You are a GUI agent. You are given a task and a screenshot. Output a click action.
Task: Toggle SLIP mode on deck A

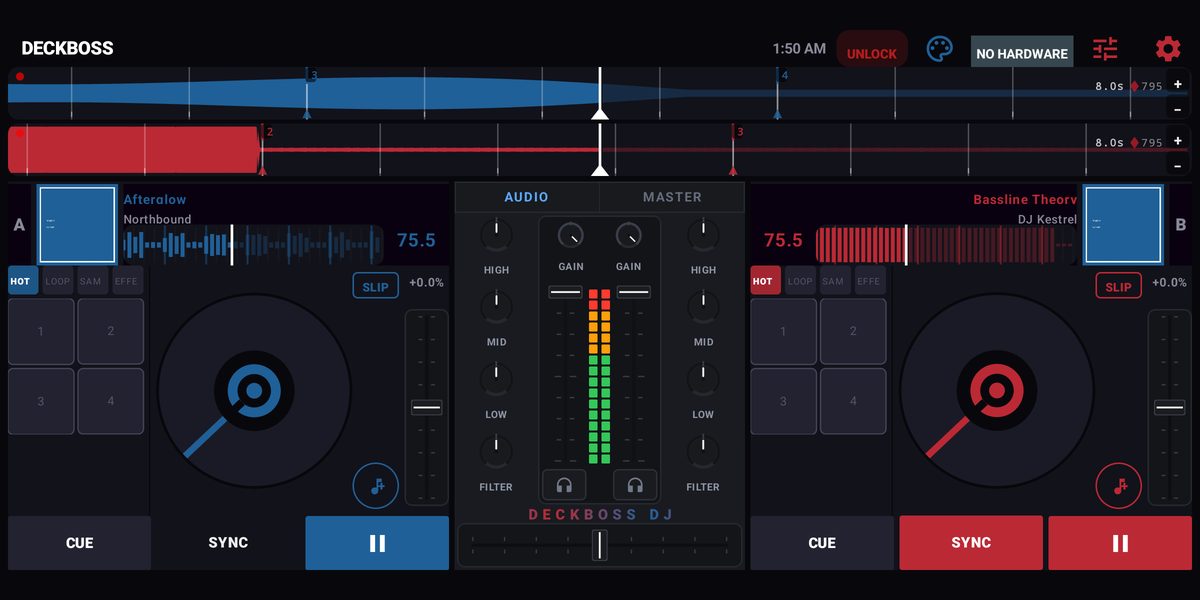[x=376, y=286]
